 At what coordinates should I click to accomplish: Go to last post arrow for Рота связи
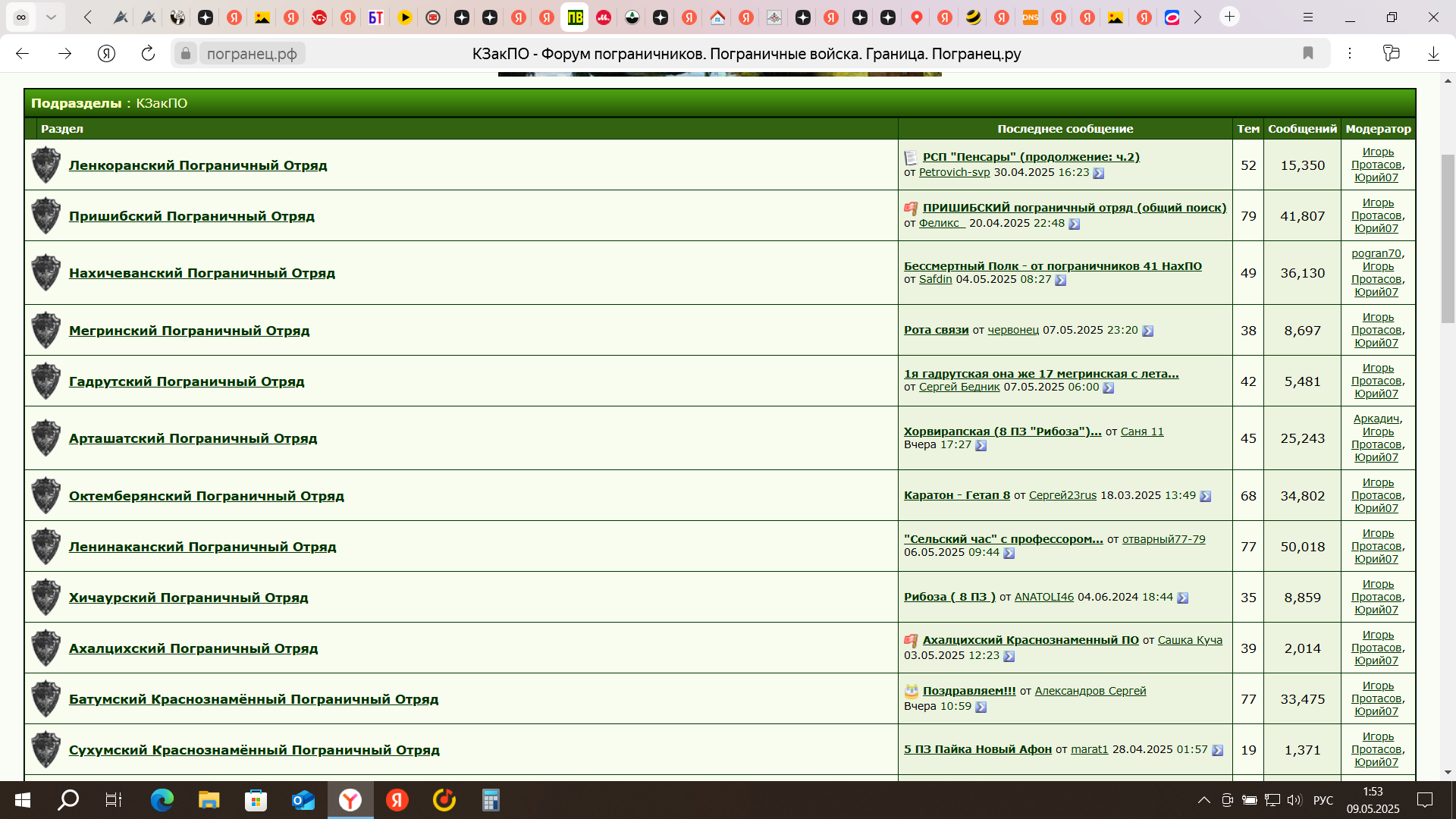pyautogui.click(x=1147, y=331)
